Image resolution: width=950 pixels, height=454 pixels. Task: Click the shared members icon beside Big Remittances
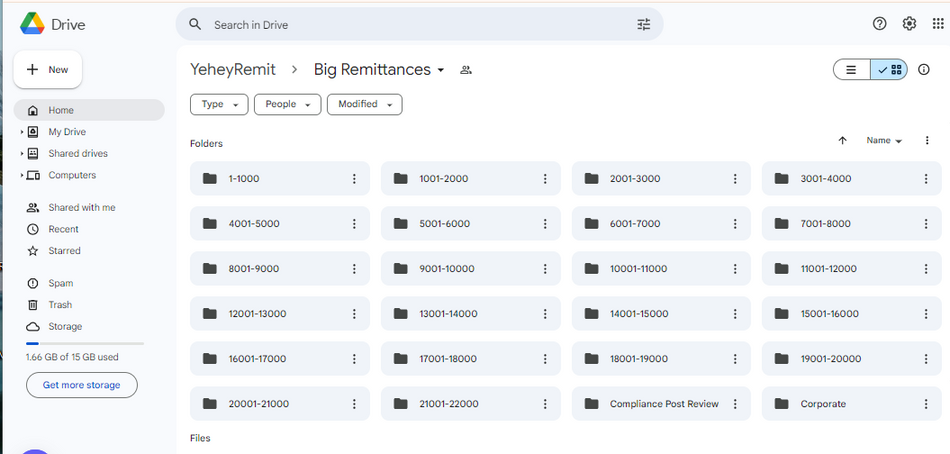465,70
